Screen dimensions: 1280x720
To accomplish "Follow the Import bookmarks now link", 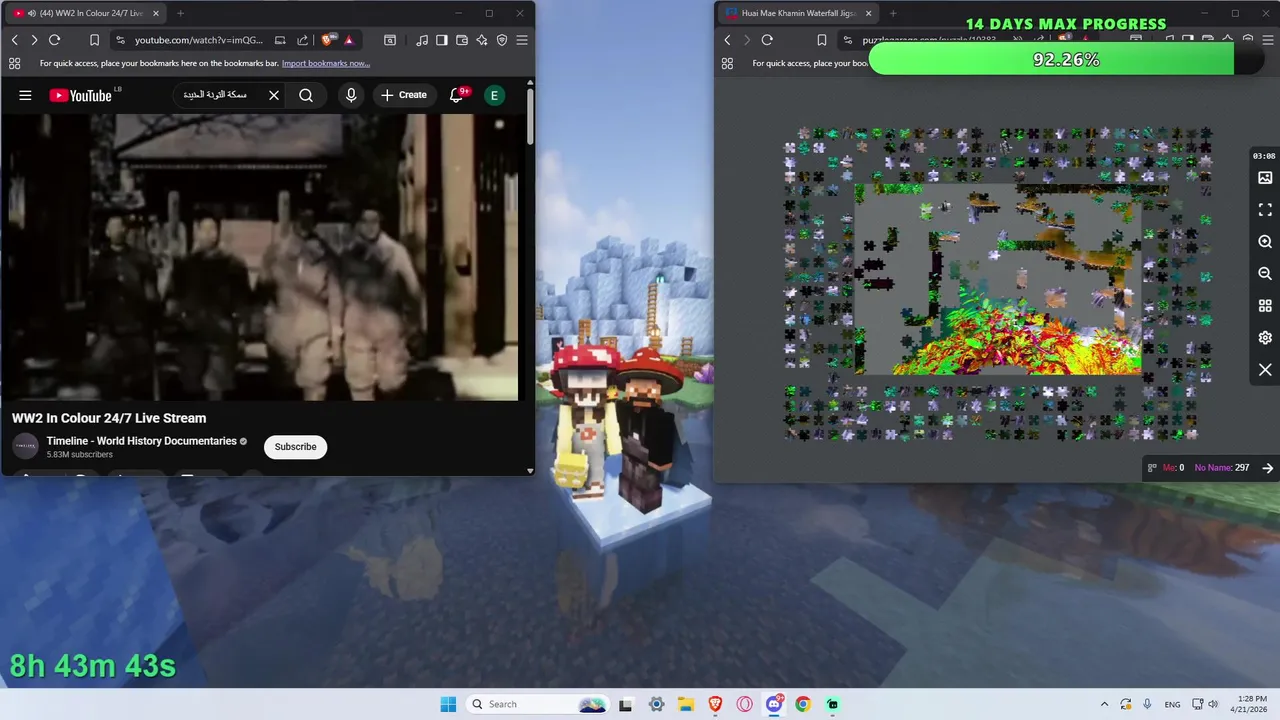I will click(x=326, y=63).
